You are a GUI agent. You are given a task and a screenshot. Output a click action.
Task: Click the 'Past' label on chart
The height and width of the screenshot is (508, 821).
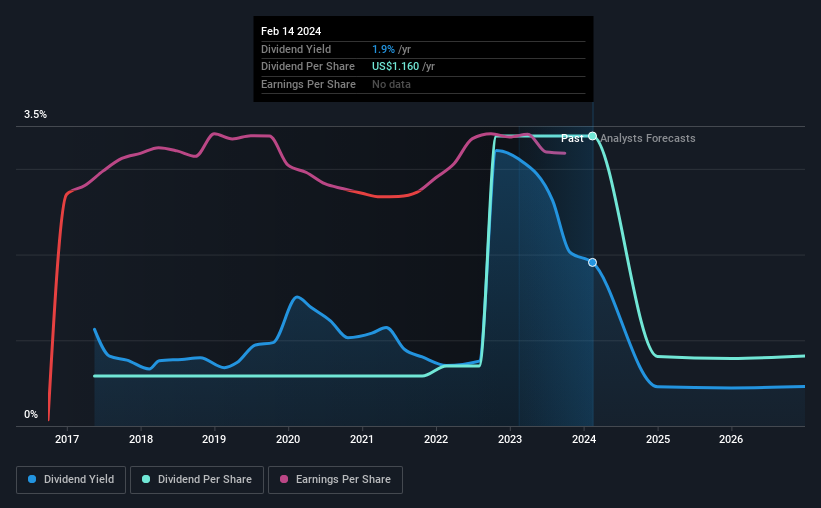point(572,138)
